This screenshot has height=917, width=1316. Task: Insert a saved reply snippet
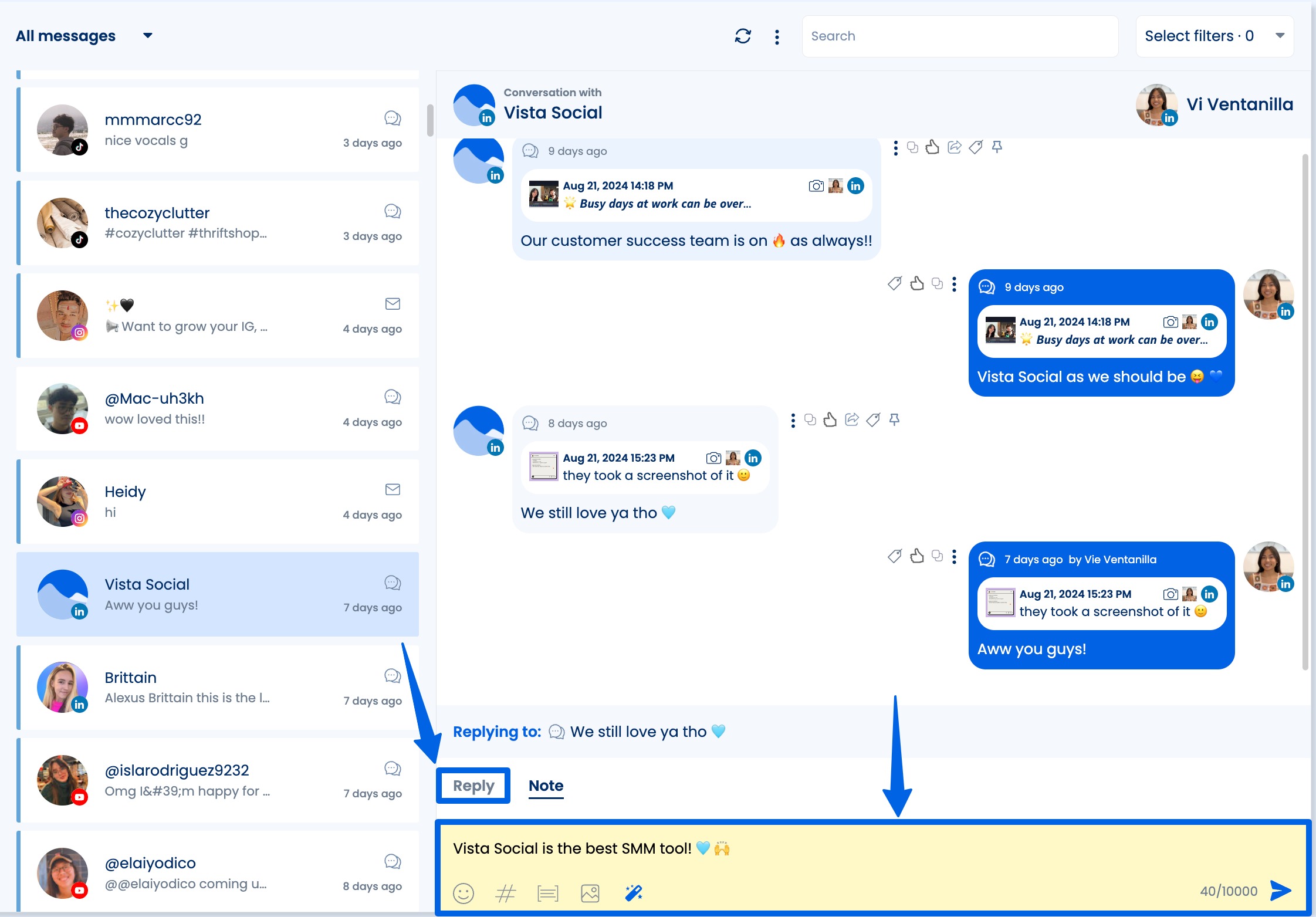(x=548, y=894)
